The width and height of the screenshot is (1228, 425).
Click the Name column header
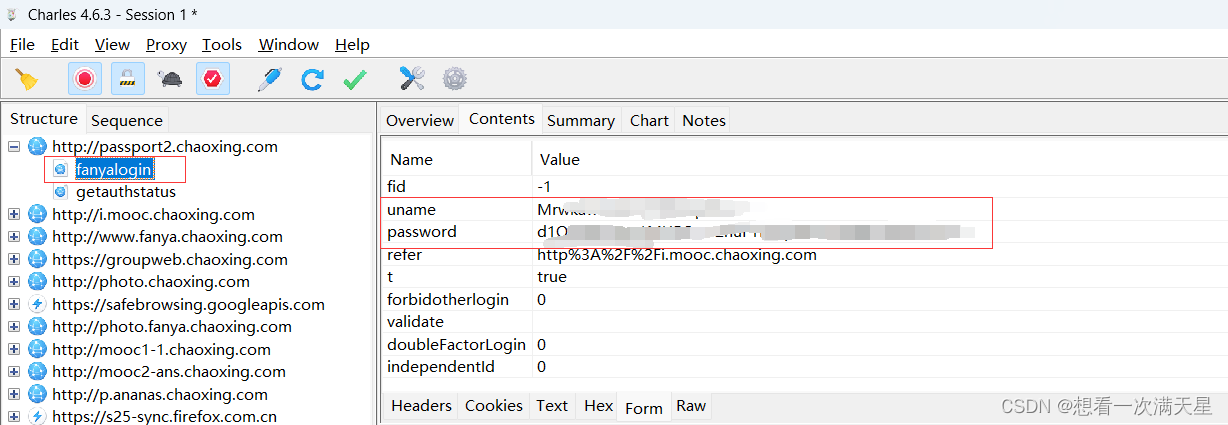(411, 159)
